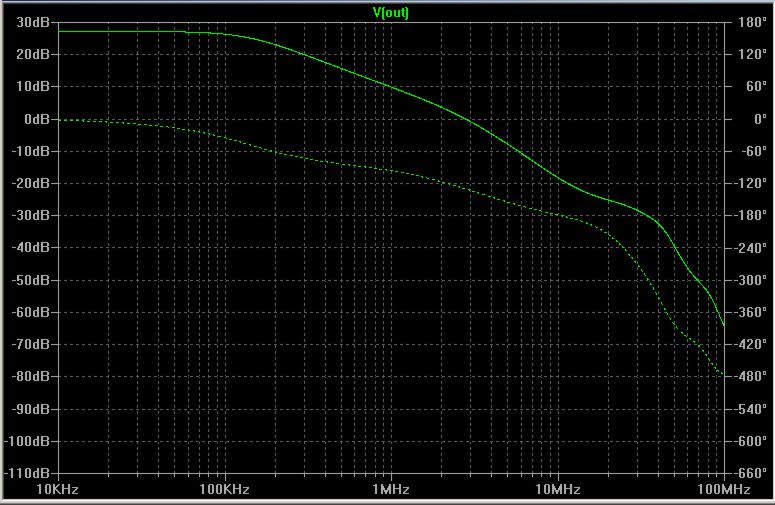
Task: Click the 30dB left axis label
Action: coord(33,22)
